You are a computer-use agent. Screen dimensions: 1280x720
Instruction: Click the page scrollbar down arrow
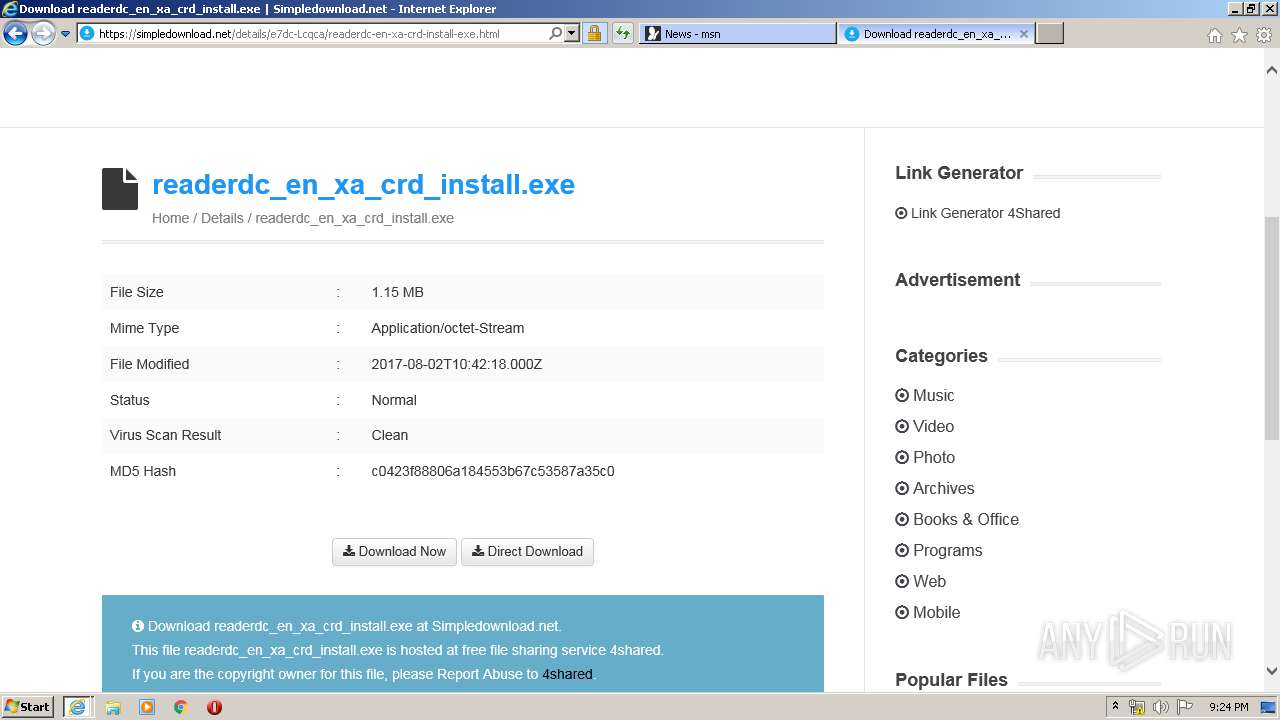(1272, 672)
